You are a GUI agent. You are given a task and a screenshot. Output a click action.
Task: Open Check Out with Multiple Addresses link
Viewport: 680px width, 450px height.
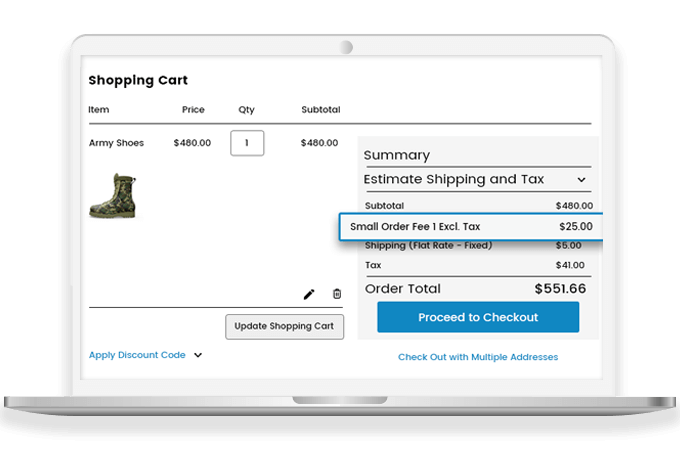[x=478, y=357]
